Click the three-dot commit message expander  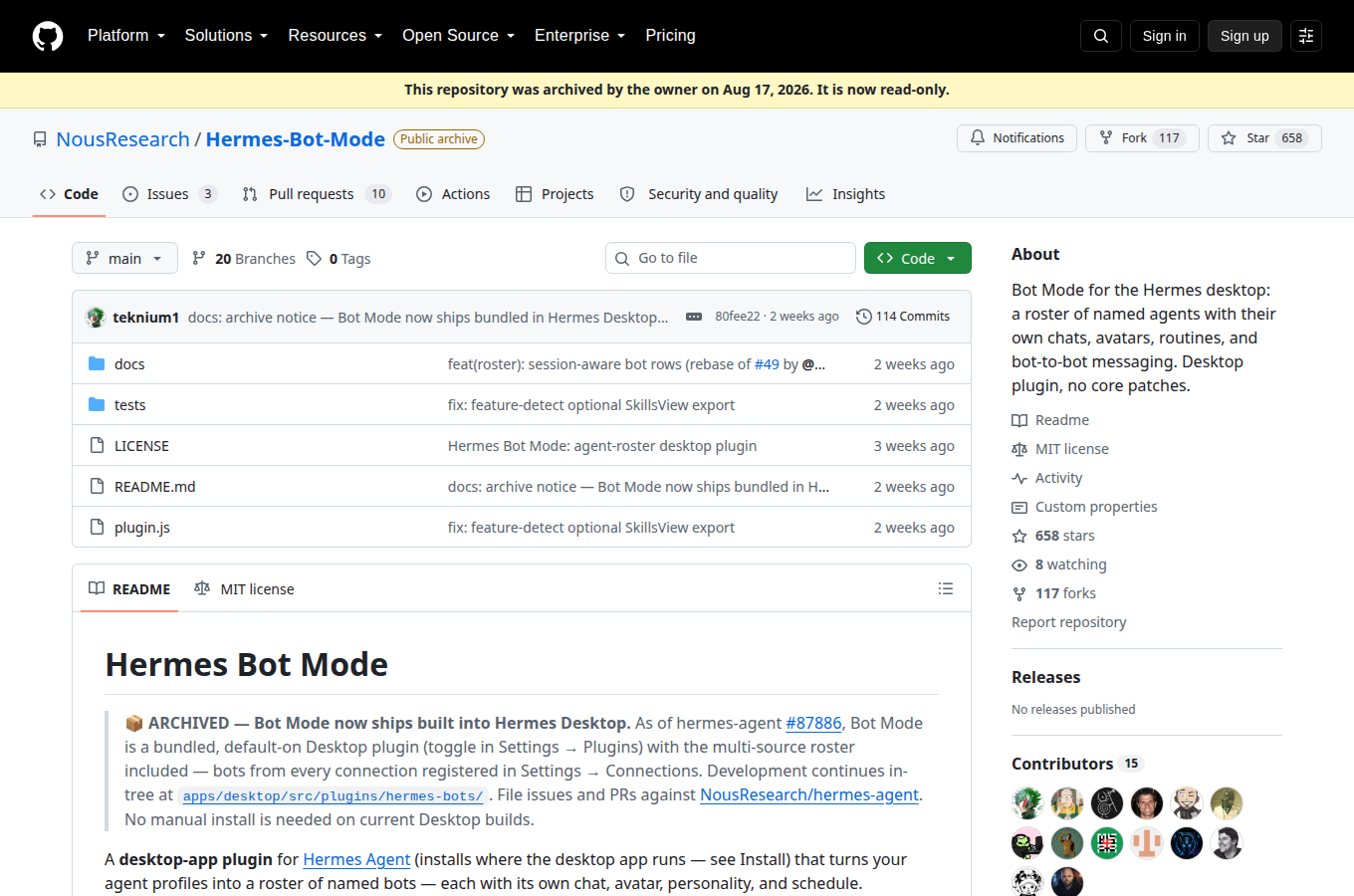(x=694, y=317)
